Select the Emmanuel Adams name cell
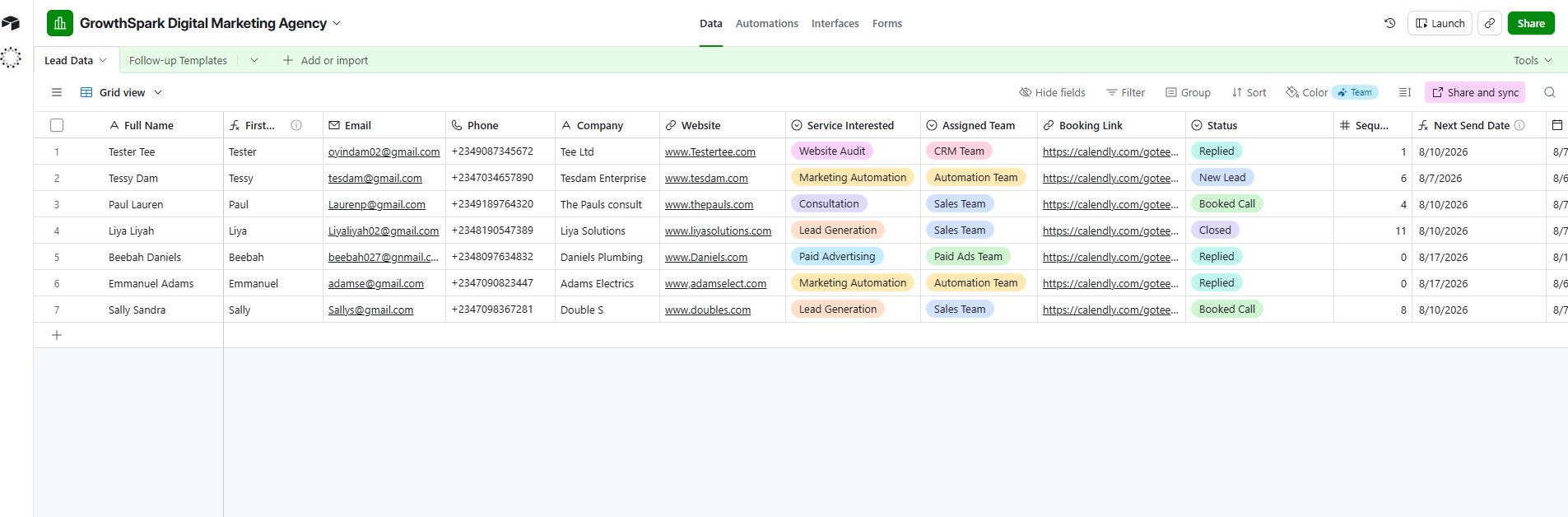The image size is (1568, 517). click(x=151, y=283)
